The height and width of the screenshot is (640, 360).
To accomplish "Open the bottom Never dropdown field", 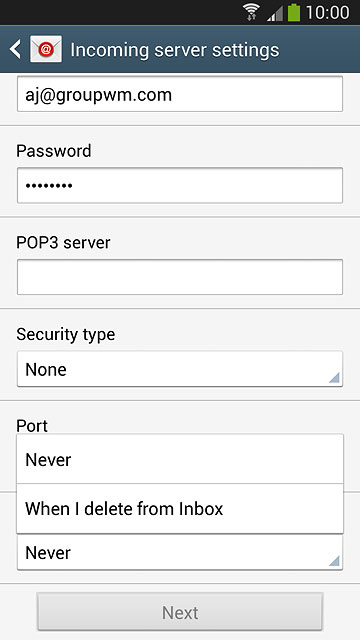I will pos(180,553).
